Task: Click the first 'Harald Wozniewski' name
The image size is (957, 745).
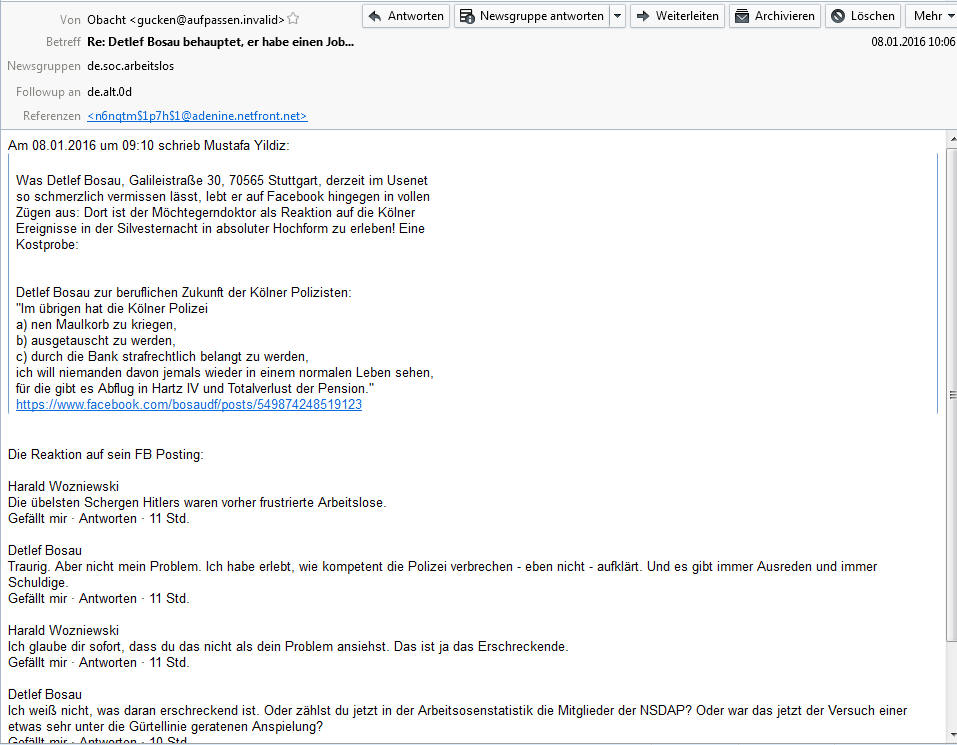Action: pyautogui.click(x=63, y=486)
